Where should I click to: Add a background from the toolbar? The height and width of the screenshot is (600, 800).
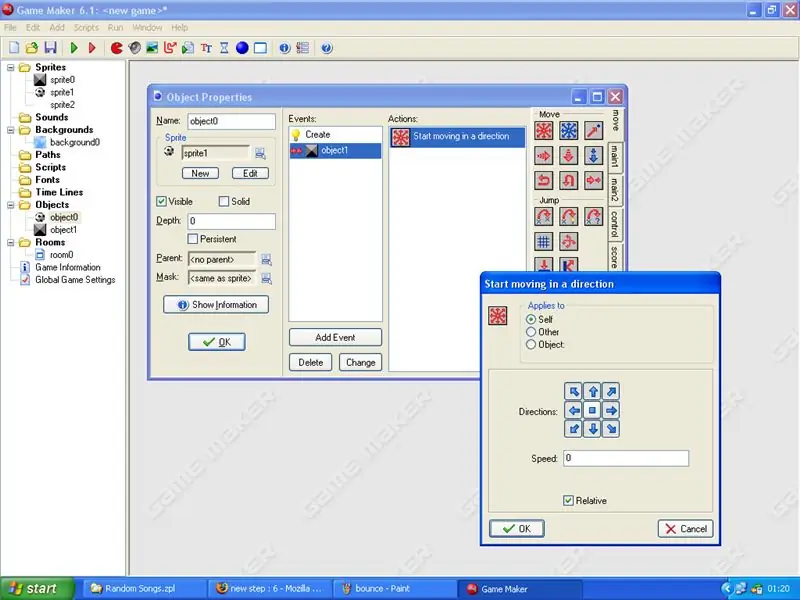[152, 48]
